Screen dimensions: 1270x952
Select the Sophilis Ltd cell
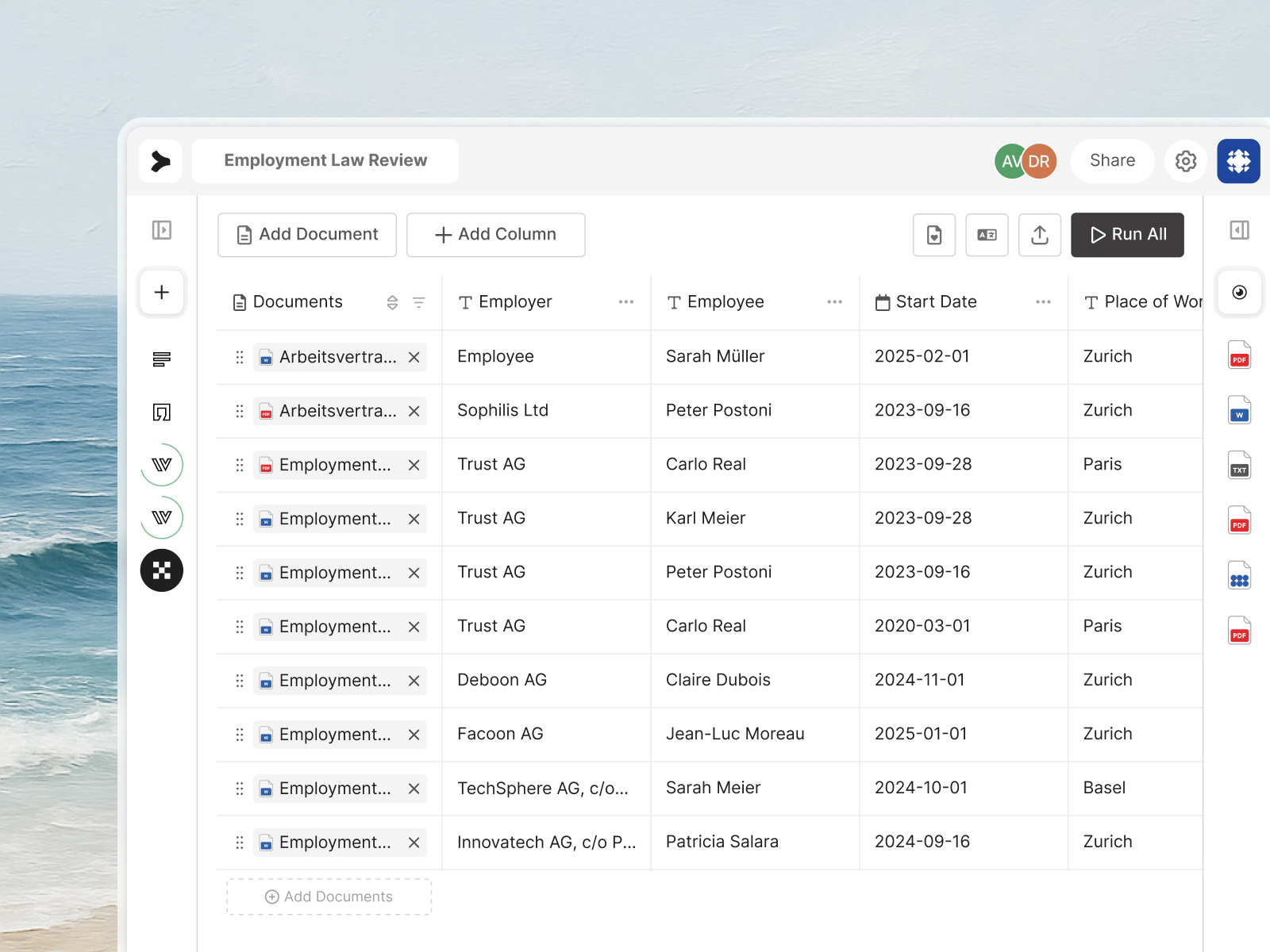[546, 411]
